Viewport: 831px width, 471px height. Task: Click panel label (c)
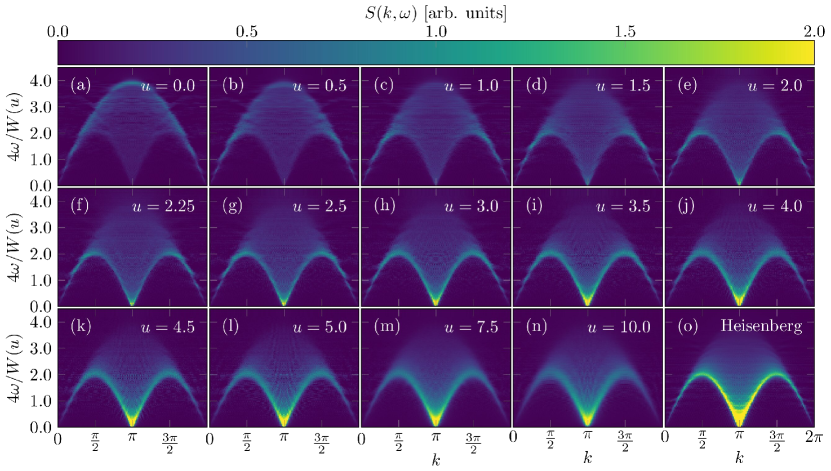(x=384, y=85)
